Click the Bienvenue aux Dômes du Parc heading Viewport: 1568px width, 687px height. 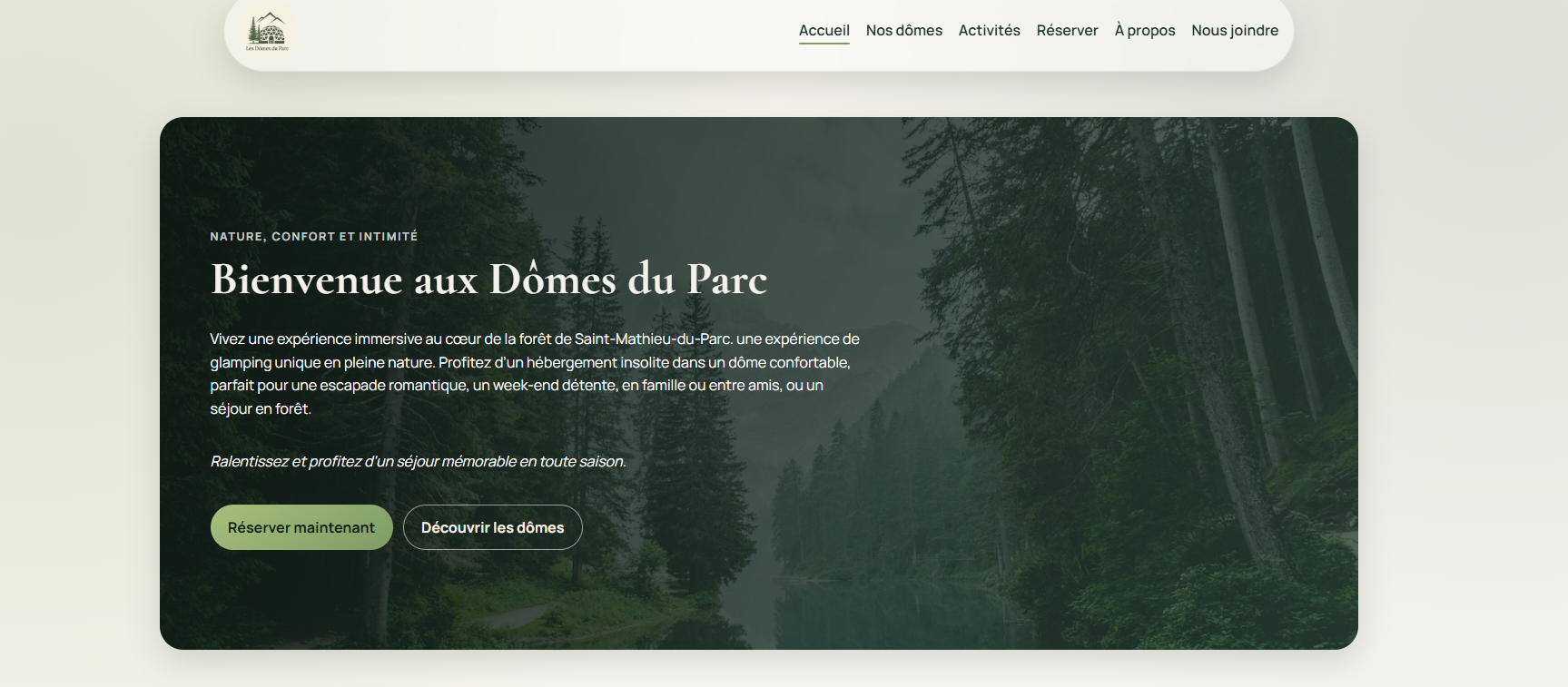489,279
